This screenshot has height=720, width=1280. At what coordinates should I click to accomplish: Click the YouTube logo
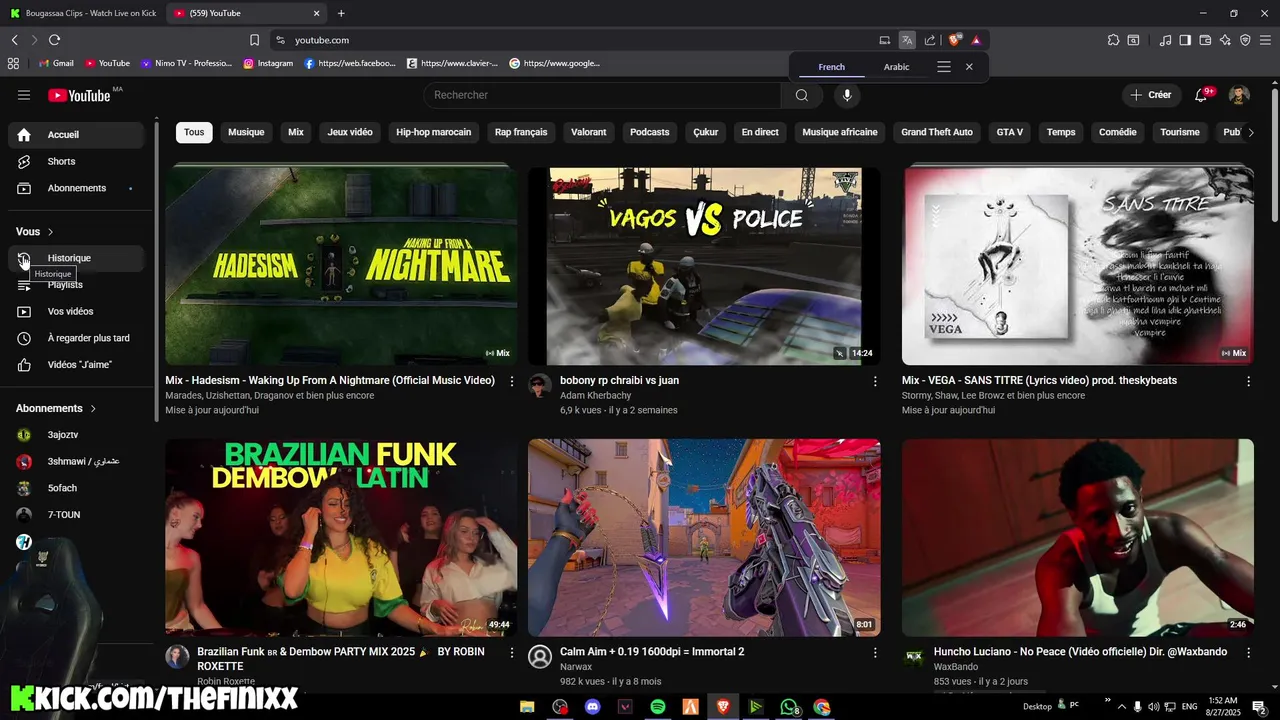coord(79,95)
